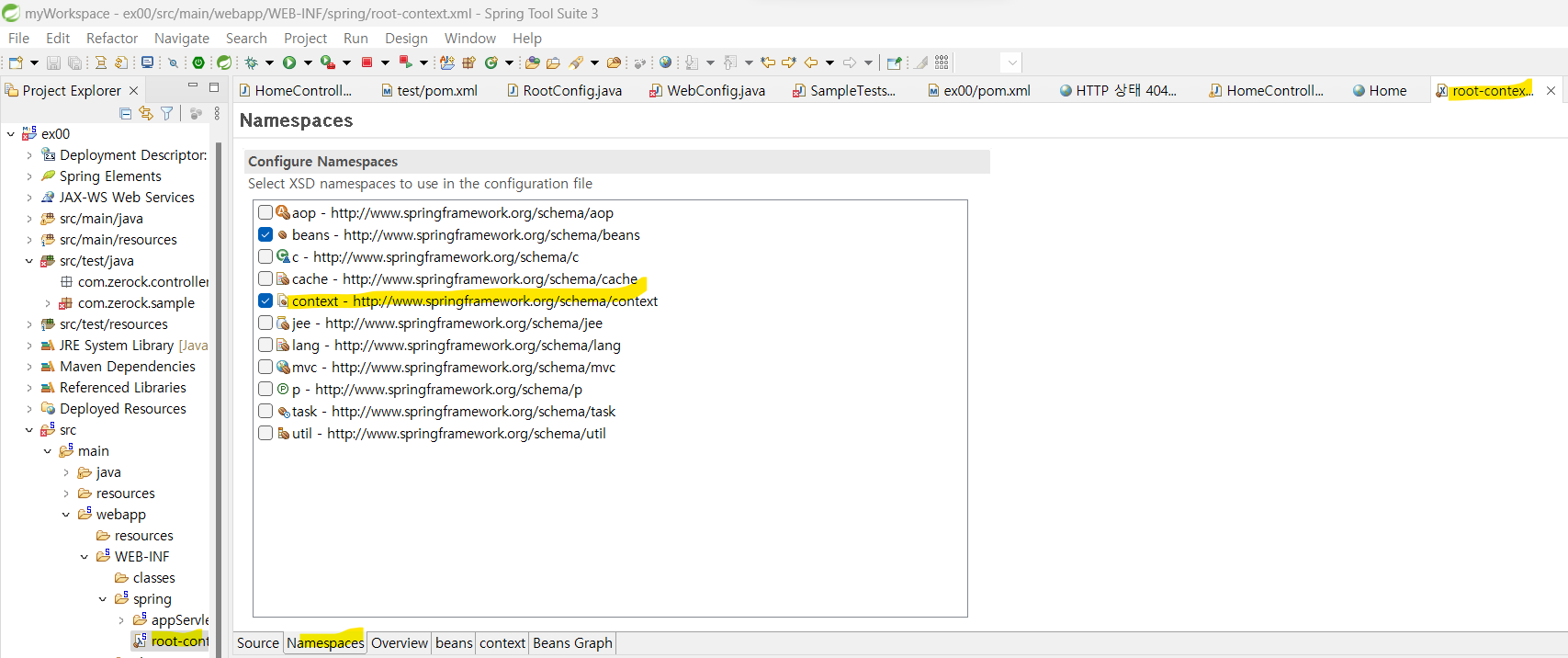Click the Search flashlight toolbar icon

(x=576, y=62)
